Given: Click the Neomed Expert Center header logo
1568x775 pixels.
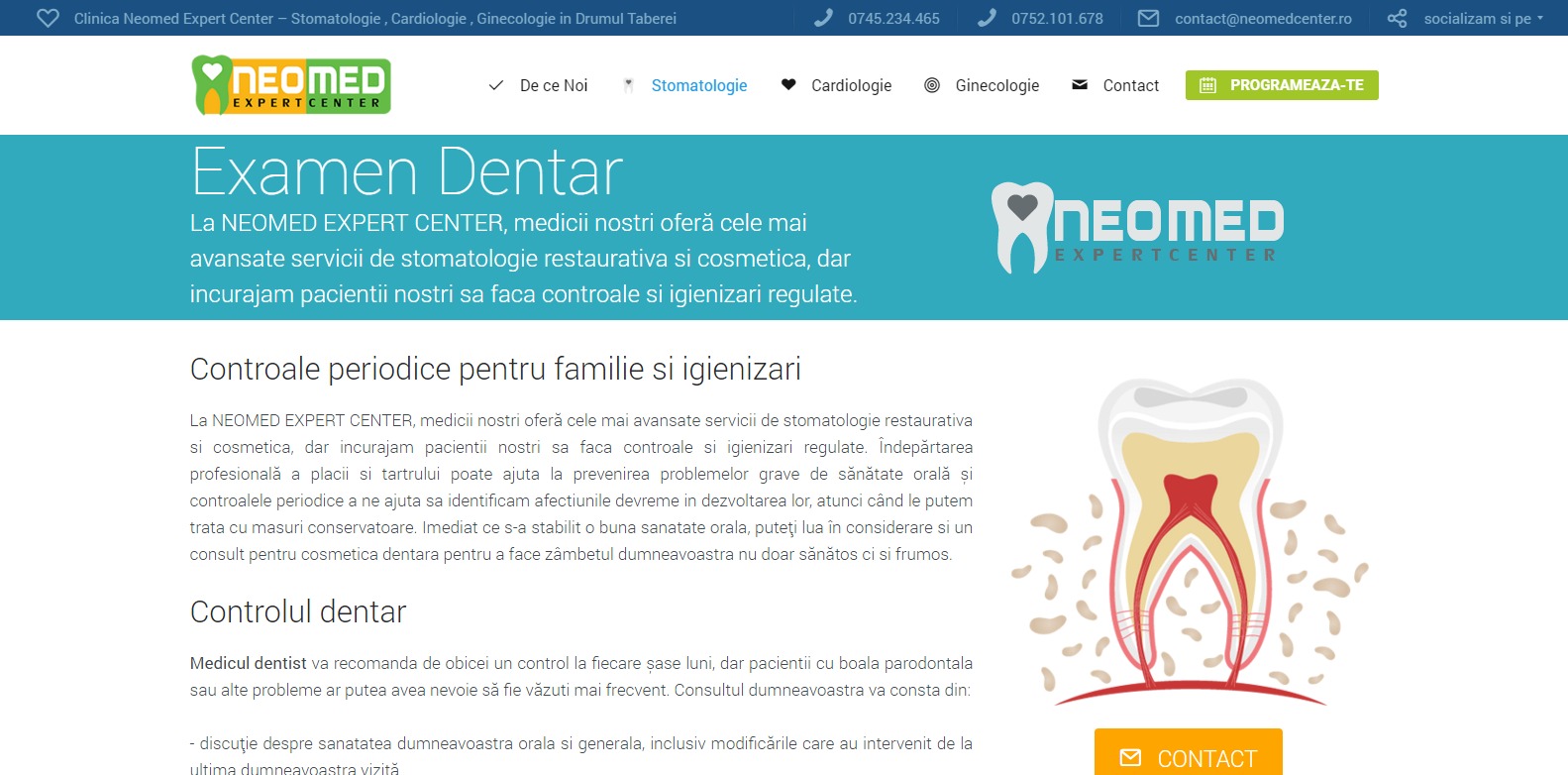Looking at the screenshot, I should point(291,85).
